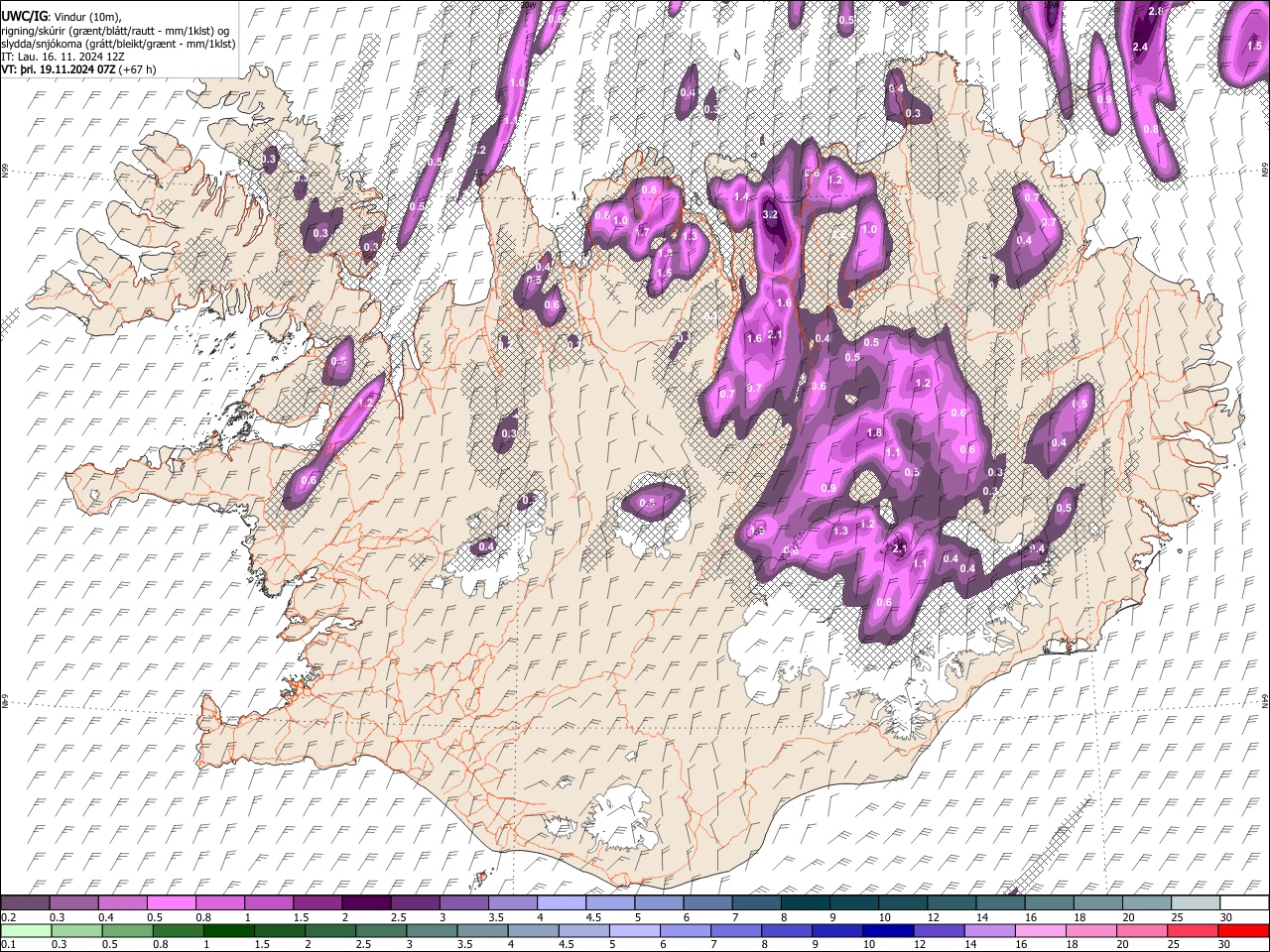Viewport: 1270px width, 952px height.
Task: Click the "0.2" label in the snow legend
Action: tap(8, 916)
